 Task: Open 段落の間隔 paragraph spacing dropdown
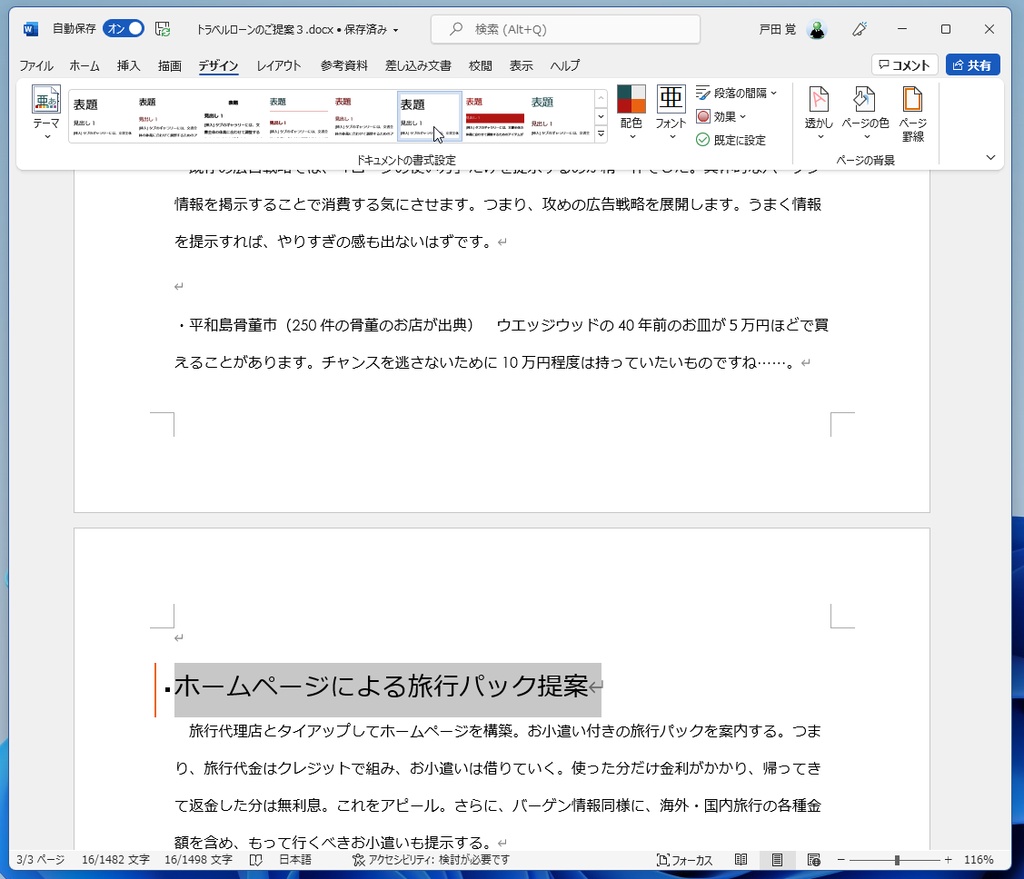tap(737, 93)
